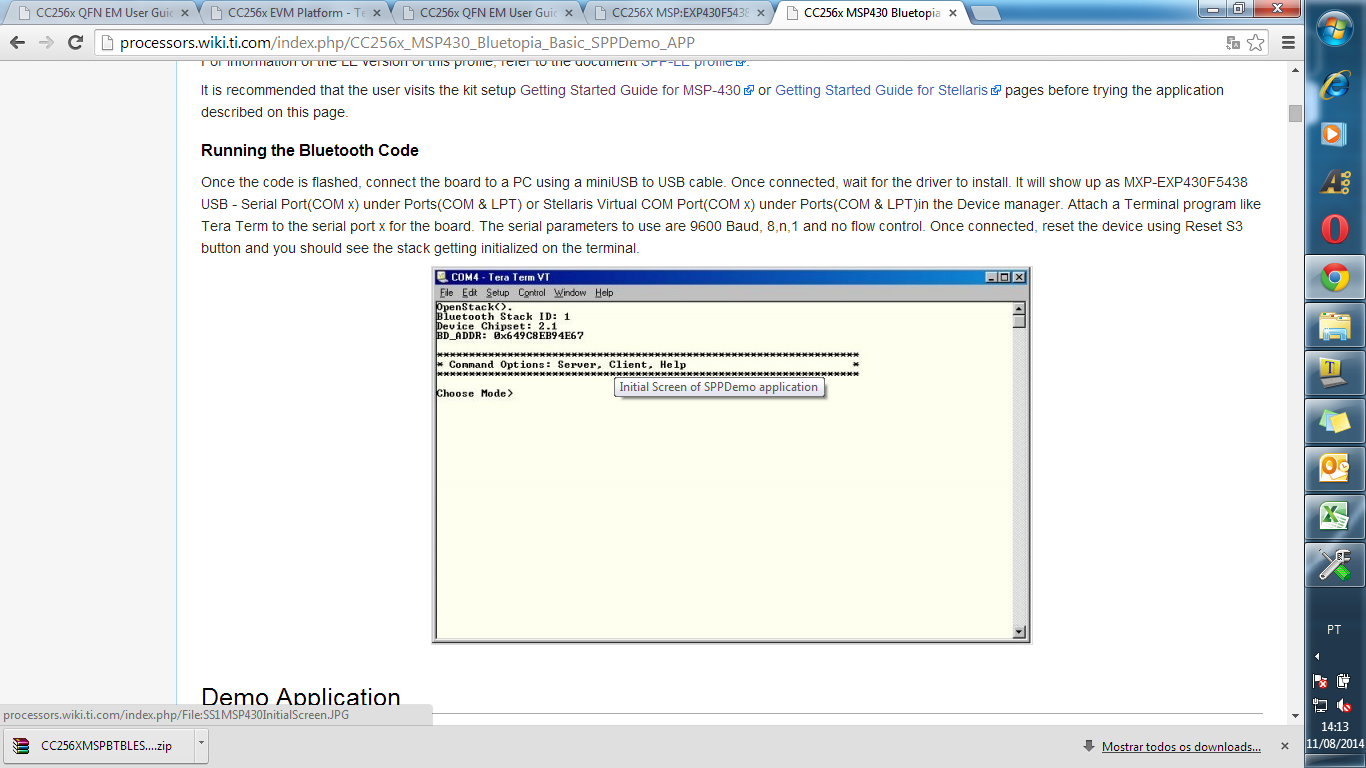Close the CC256x EVM Platform tab
The width and height of the screenshot is (1366, 768).
pyautogui.click(x=376, y=14)
